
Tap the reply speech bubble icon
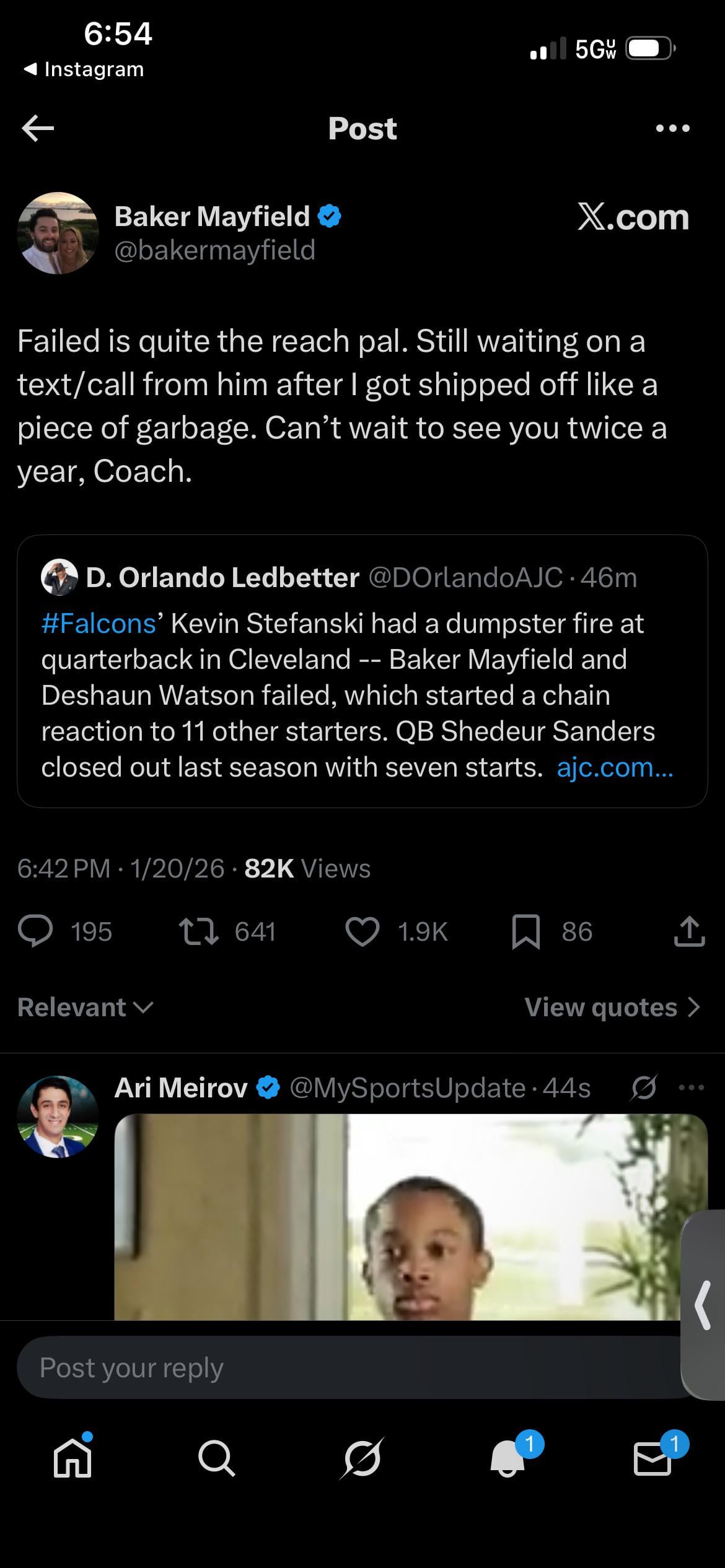pyautogui.click(x=35, y=931)
